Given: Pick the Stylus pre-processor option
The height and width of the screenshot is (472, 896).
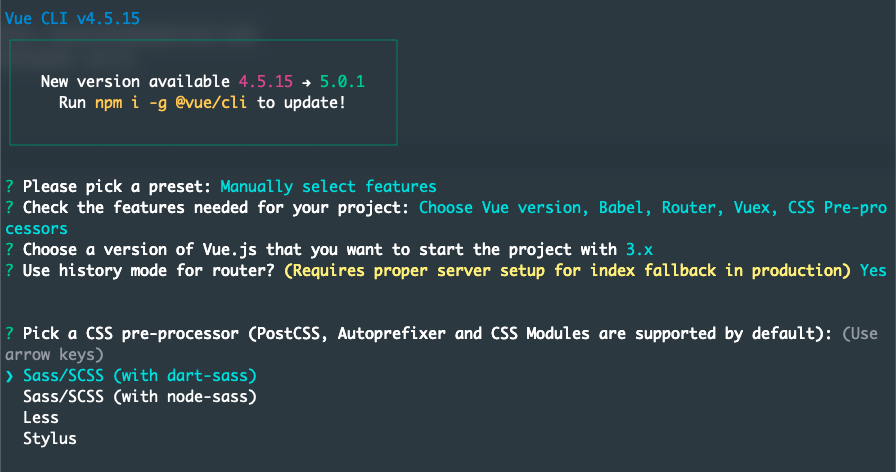Looking at the screenshot, I should 49,439.
